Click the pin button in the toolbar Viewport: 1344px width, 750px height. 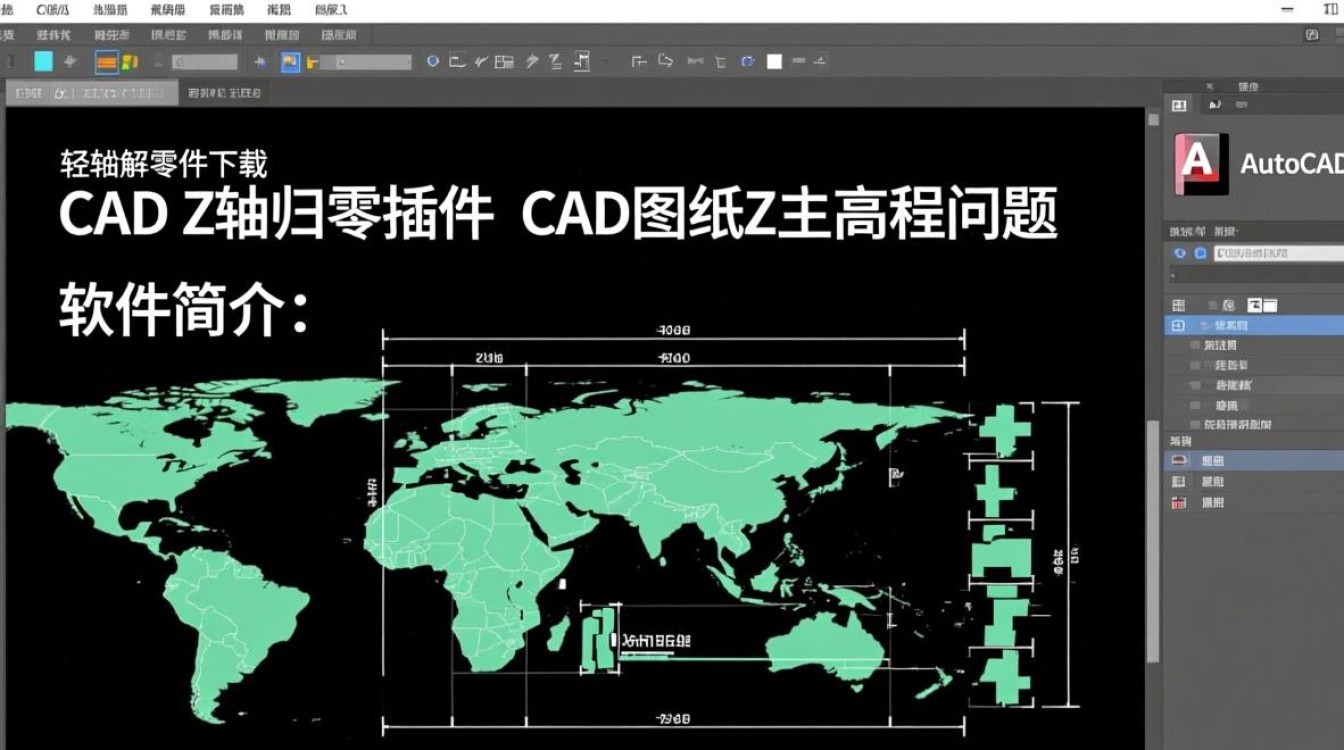pyautogui.click(x=258, y=60)
